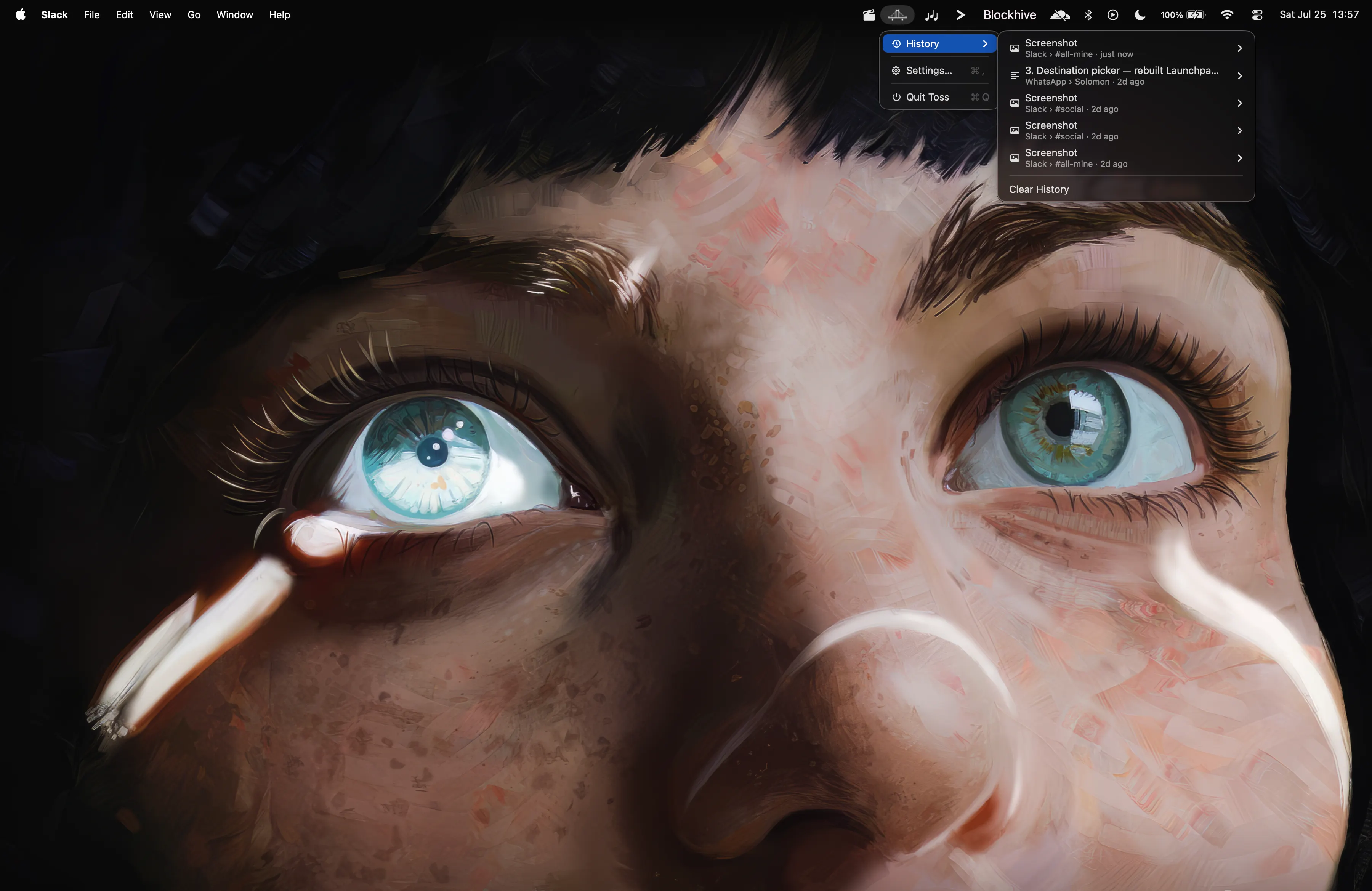The height and width of the screenshot is (891, 1372).
Task: Open the Window menu
Action: tap(235, 15)
